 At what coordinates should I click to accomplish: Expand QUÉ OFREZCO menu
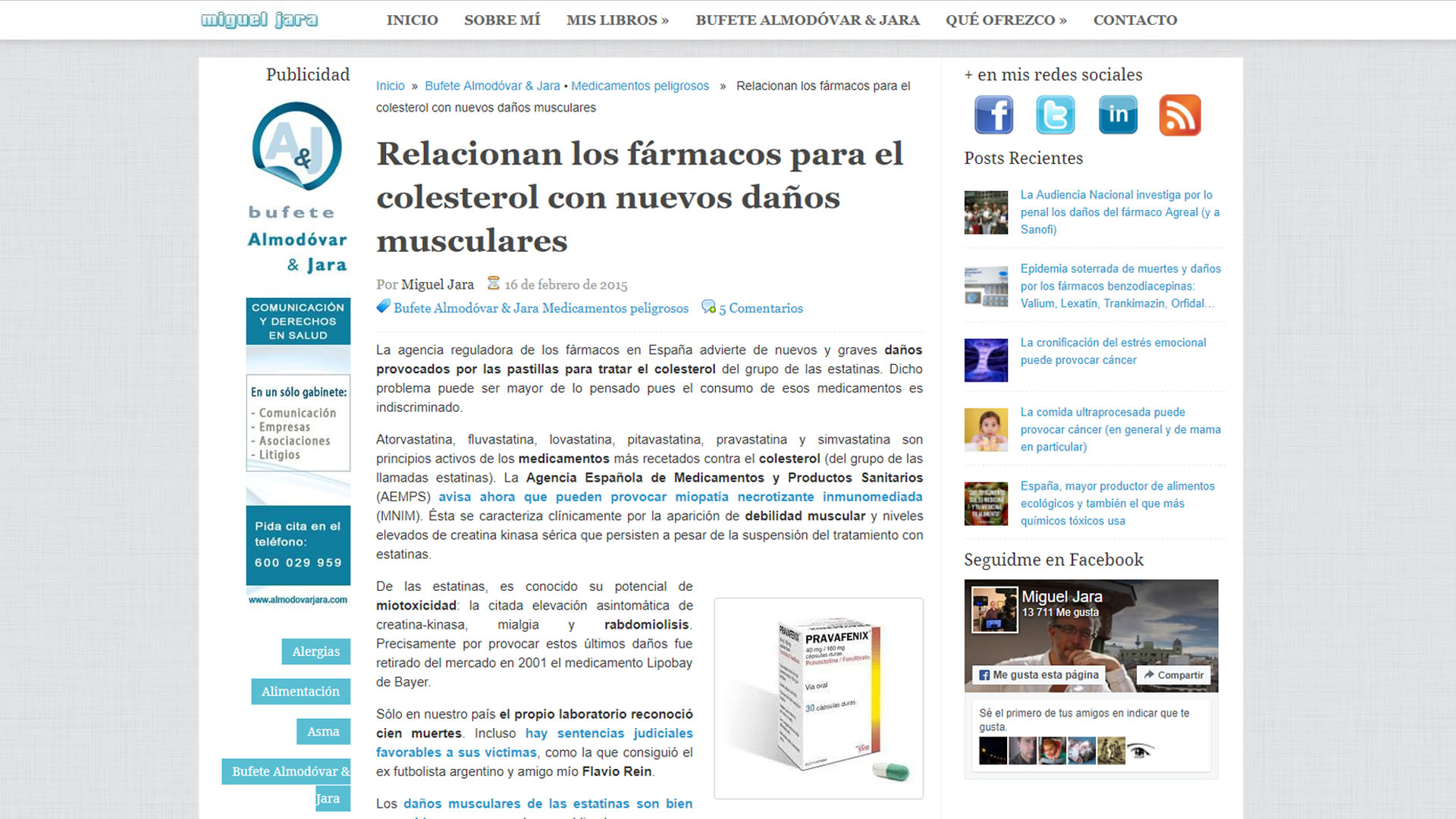coord(1006,20)
